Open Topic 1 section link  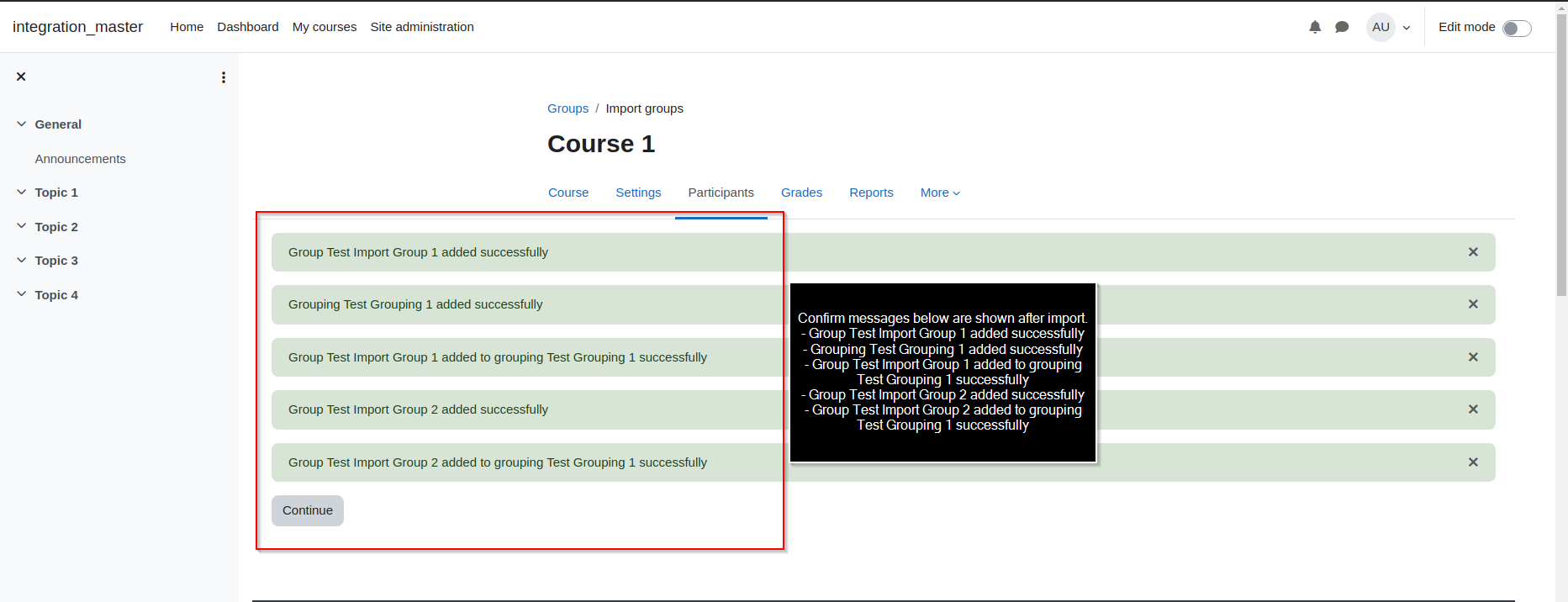pyautogui.click(x=56, y=193)
